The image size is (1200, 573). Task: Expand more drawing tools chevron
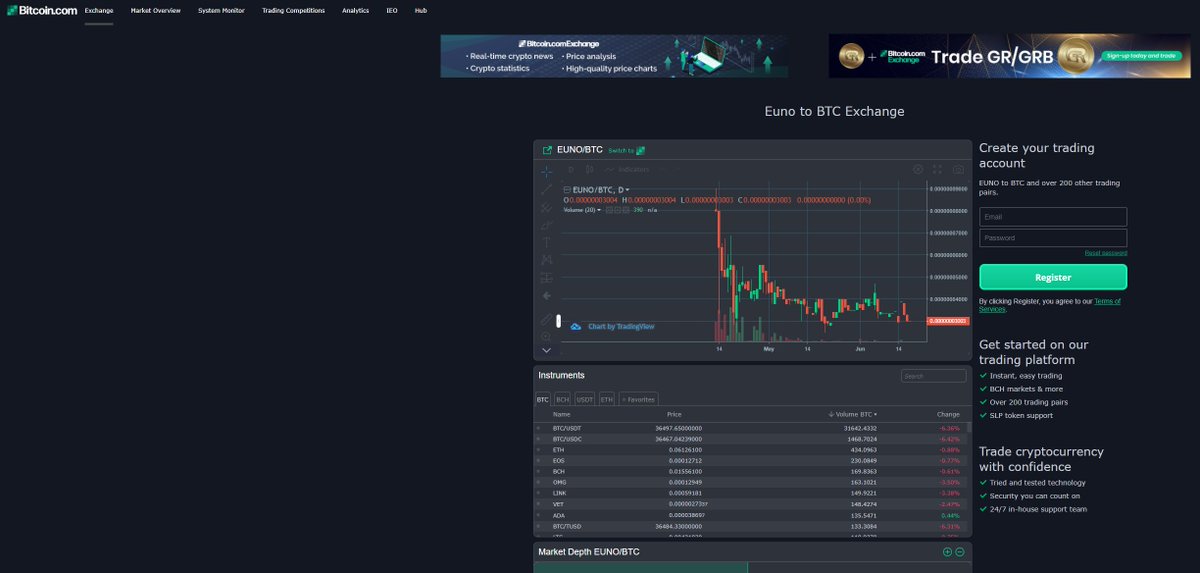click(x=546, y=351)
